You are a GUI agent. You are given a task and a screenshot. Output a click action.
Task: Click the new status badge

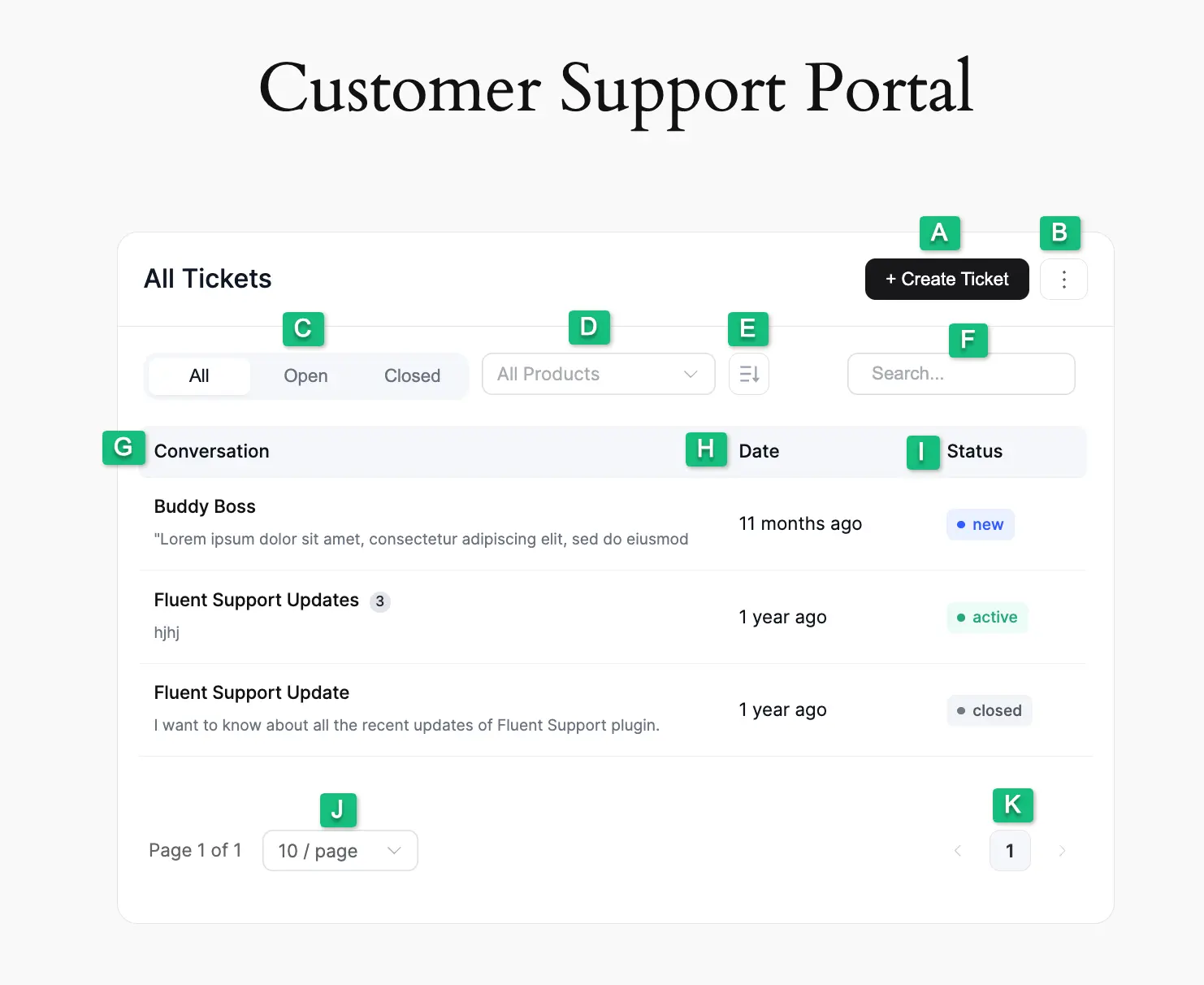980,524
